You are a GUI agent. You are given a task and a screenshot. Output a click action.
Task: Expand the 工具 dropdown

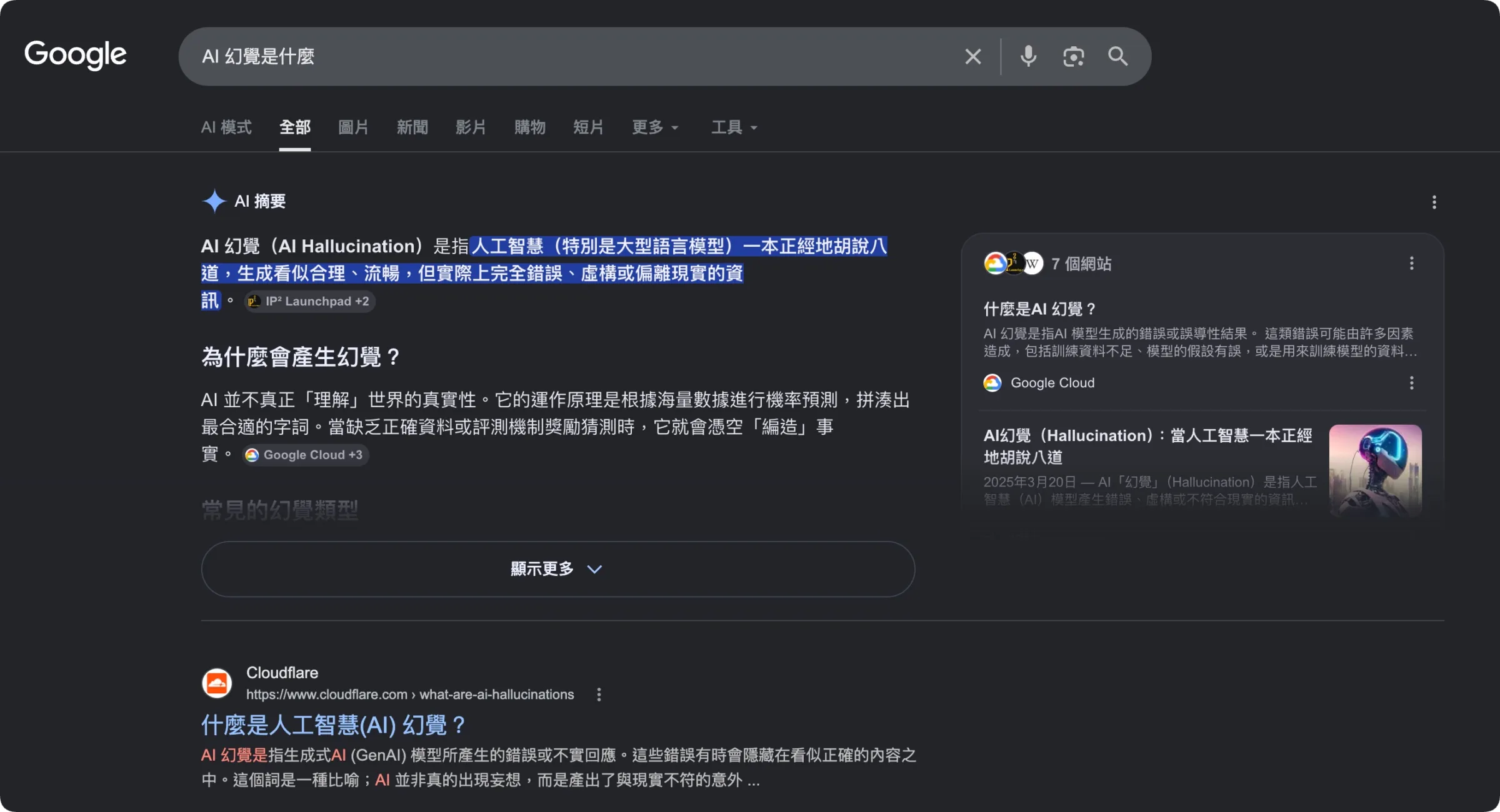[734, 127]
